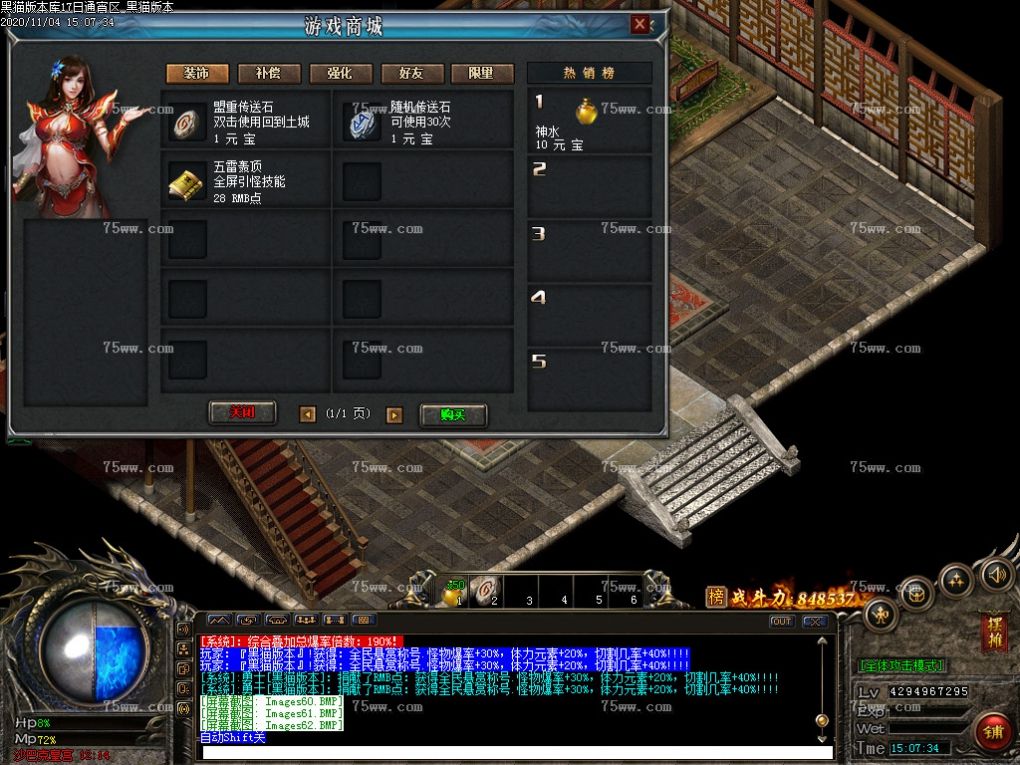Toggle the second chat channel side icon
The image size is (1020, 765).
point(183,649)
